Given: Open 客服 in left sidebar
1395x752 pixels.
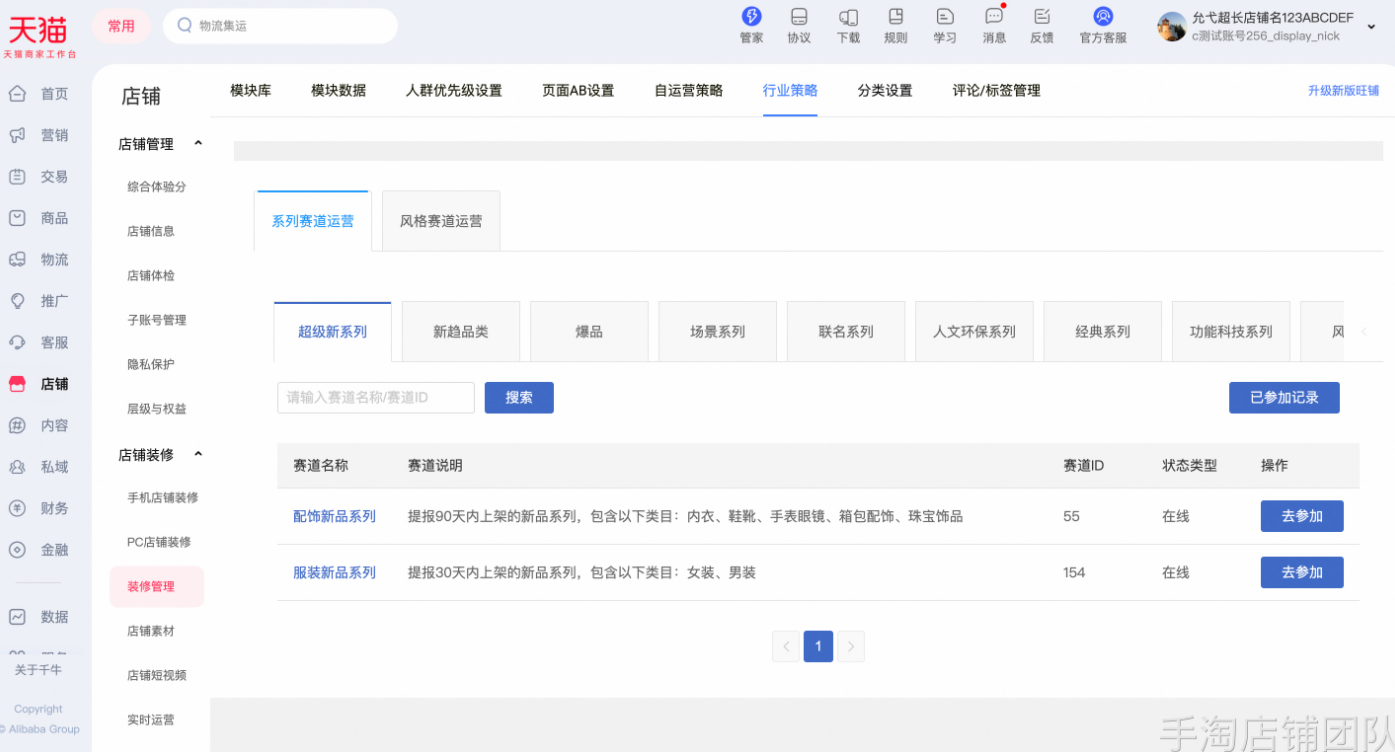Looking at the screenshot, I should pyautogui.click(x=39, y=343).
